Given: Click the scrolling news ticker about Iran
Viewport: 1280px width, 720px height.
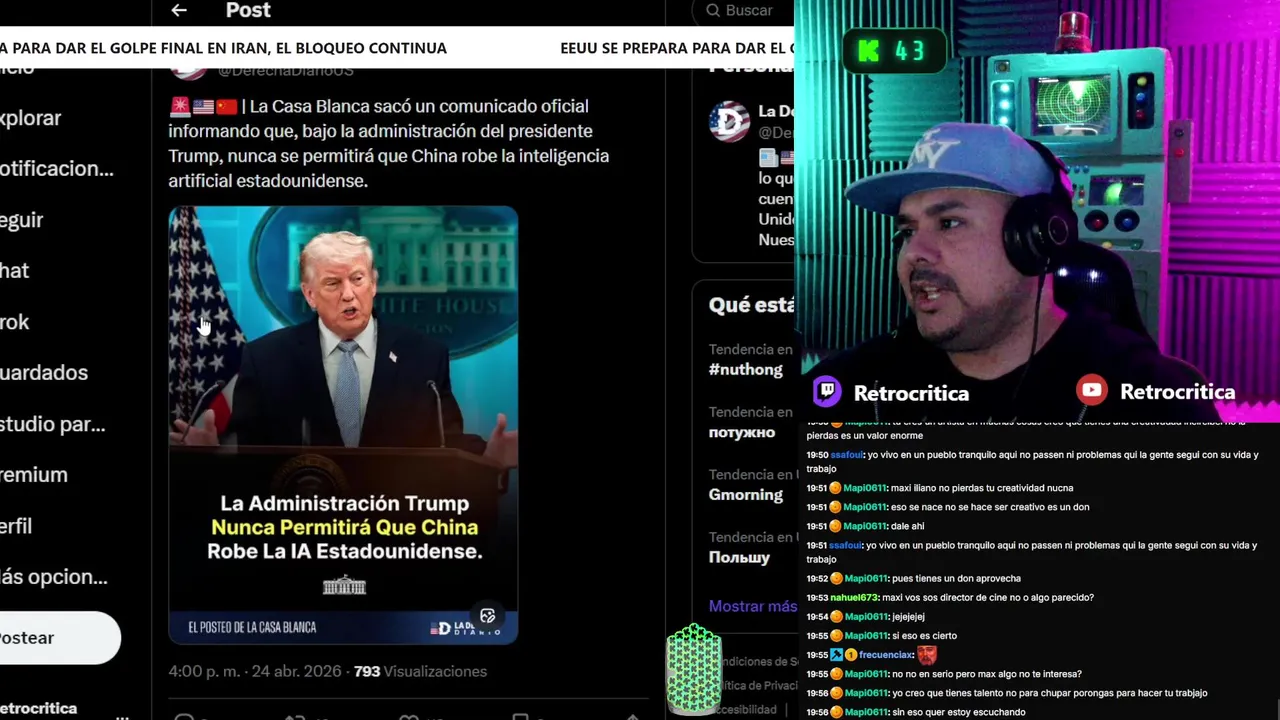Looking at the screenshot, I should [397, 48].
